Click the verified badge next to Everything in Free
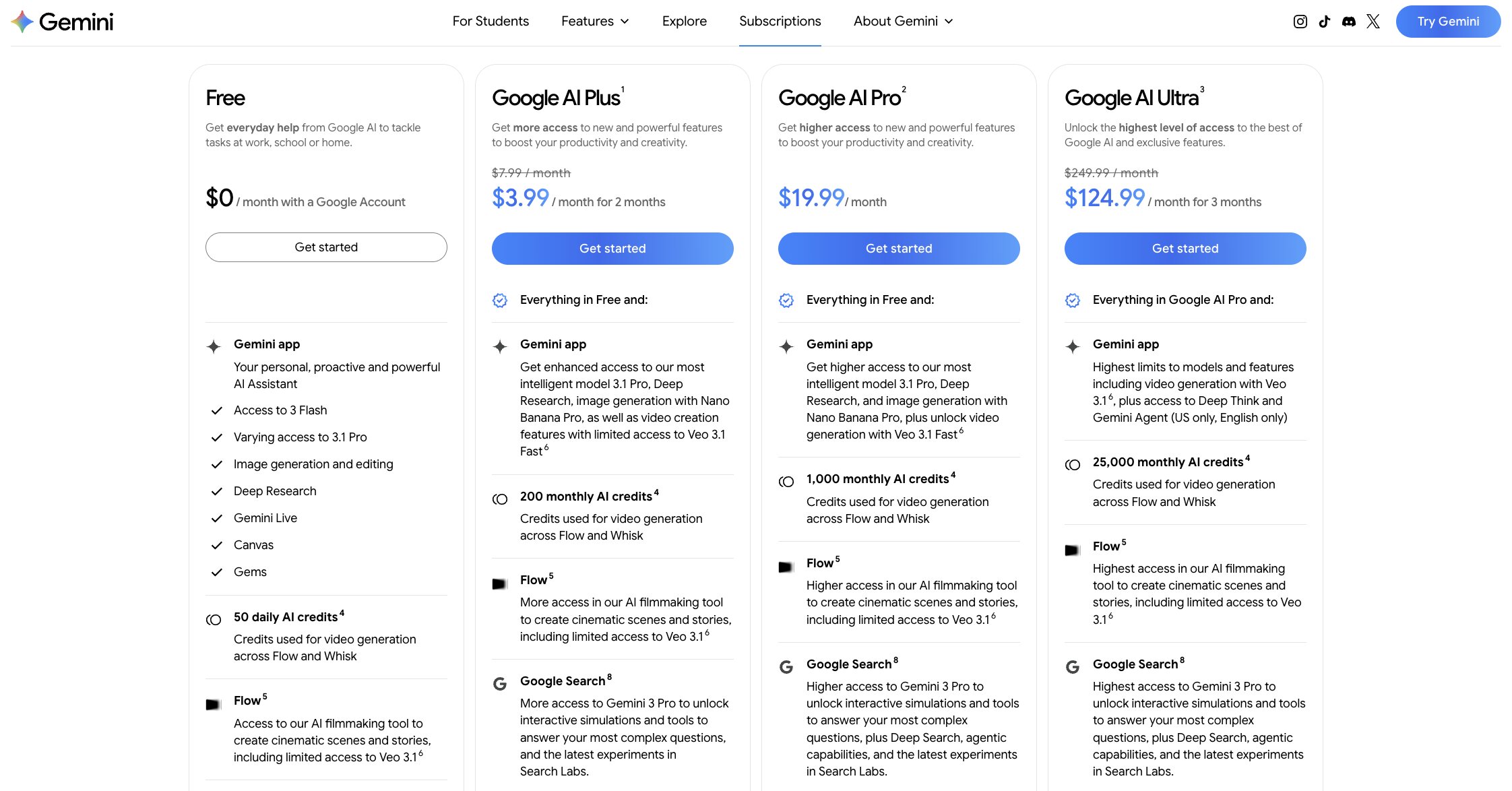The width and height of the screenshot is (1512, 791). click(499, 300)
